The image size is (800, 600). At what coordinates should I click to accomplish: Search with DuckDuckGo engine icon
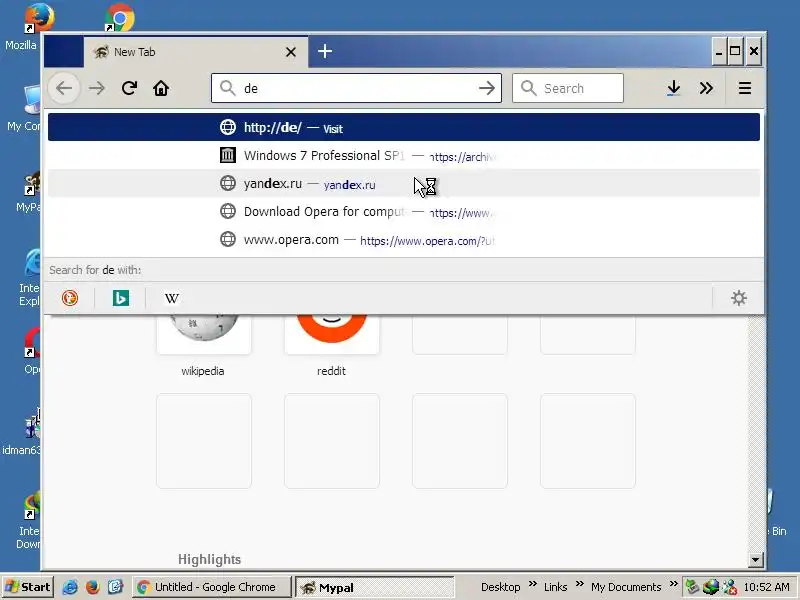click(70, 298)
